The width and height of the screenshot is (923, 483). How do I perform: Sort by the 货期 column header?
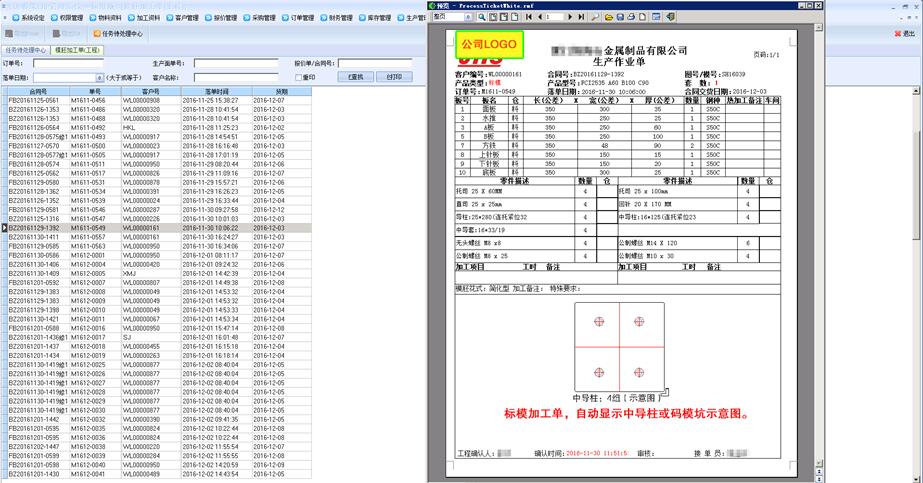pos(282,92)
